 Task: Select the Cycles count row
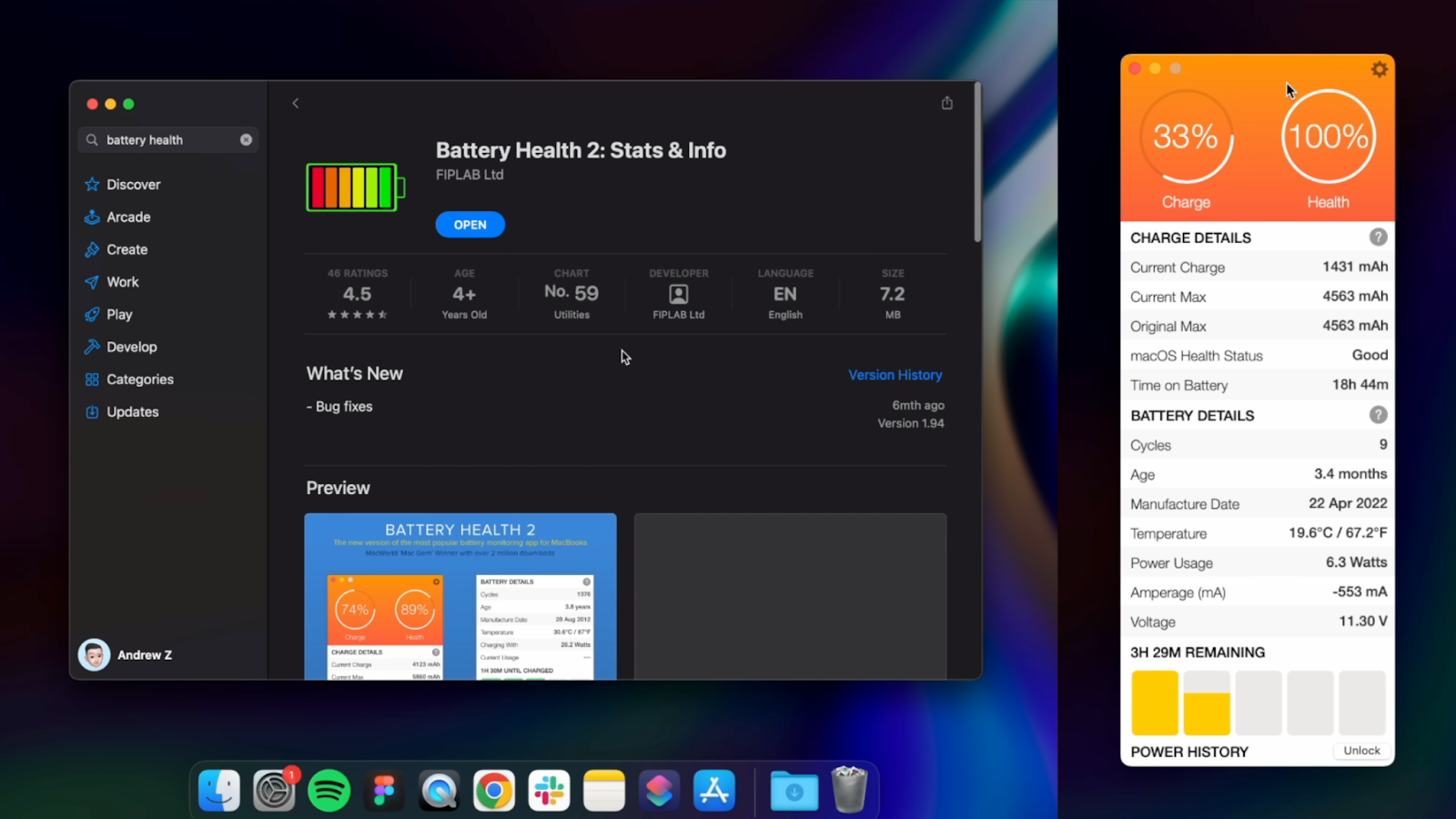[1258, 445]
